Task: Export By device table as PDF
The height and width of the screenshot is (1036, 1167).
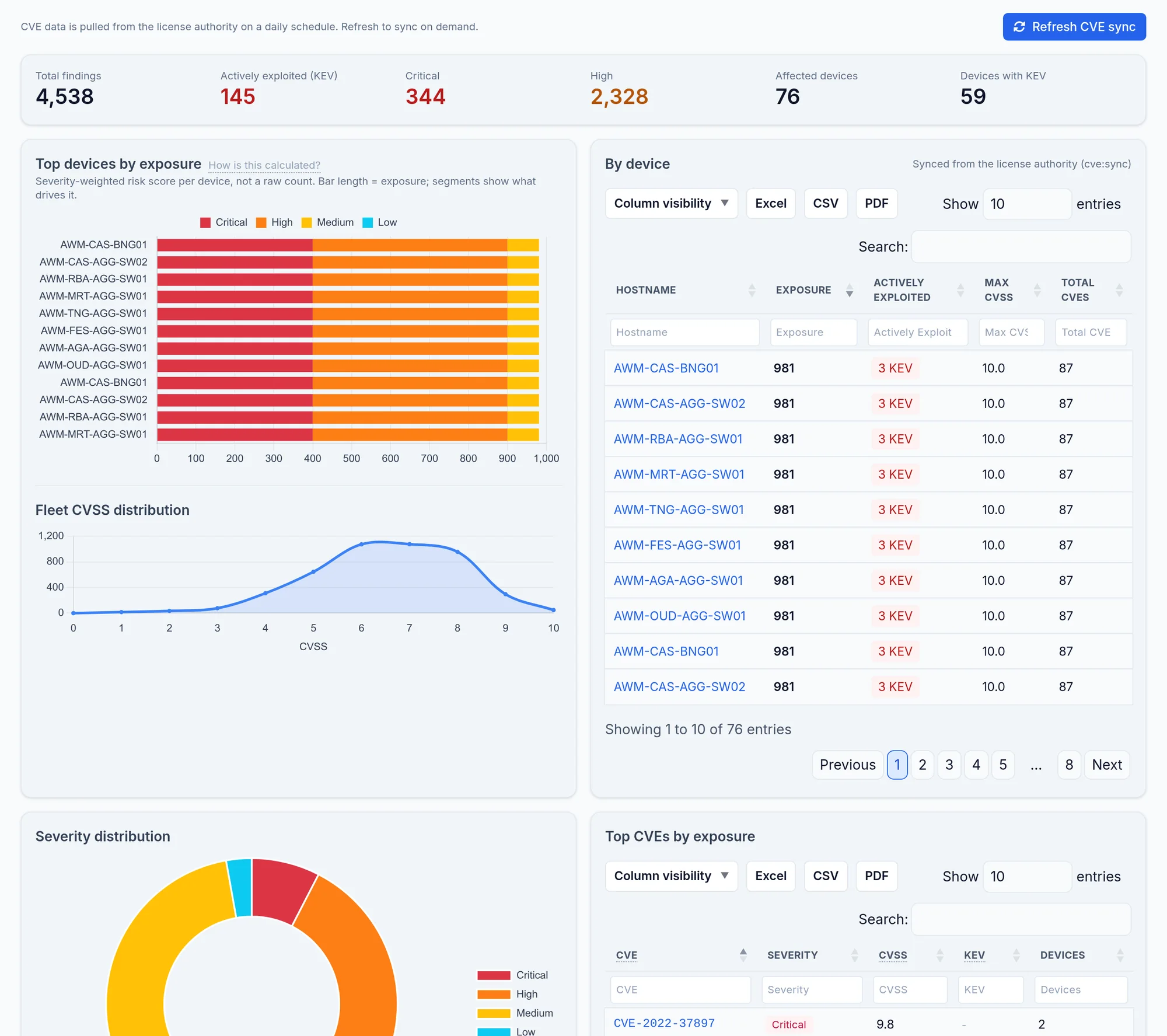Action: [876, 204]
